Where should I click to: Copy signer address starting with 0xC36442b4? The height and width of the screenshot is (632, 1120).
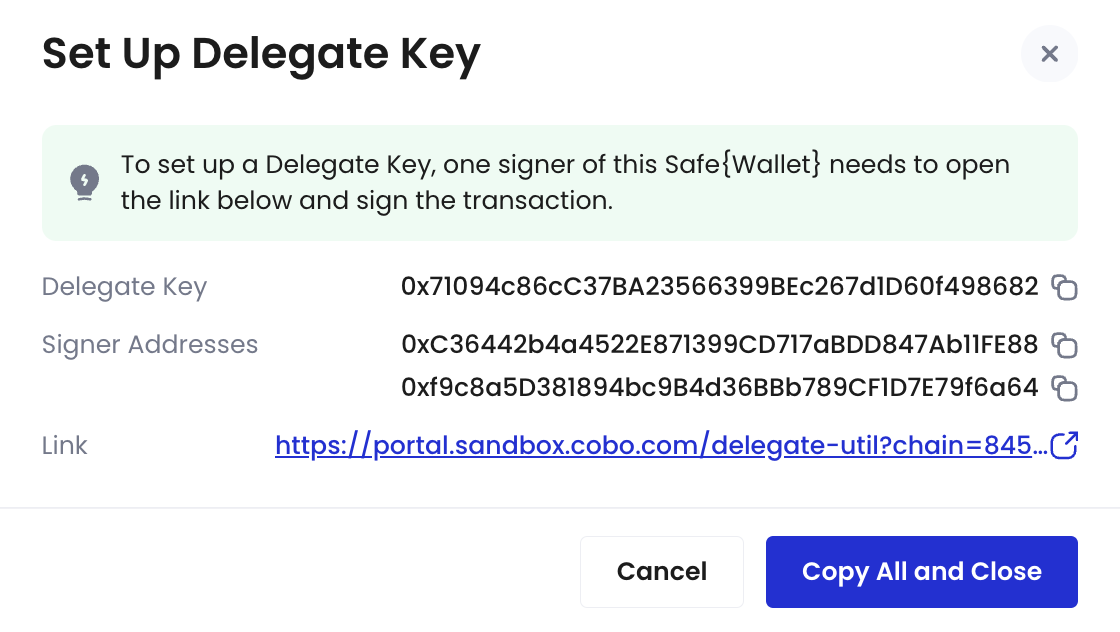1064,345
